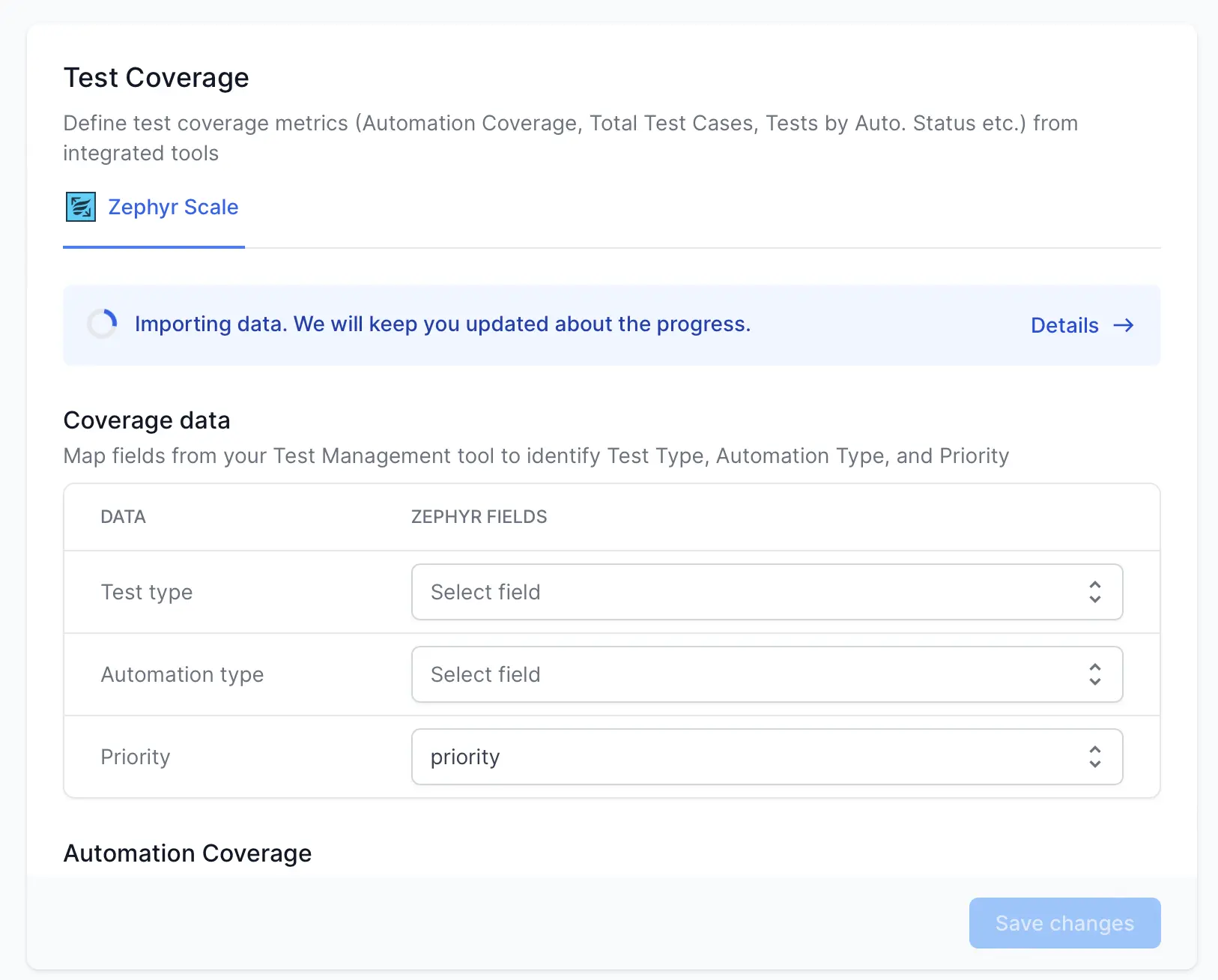Click the Test type up-down chevron icon
The height and width of the screenshot is (980, 1218).
(x=1094, y=592)
